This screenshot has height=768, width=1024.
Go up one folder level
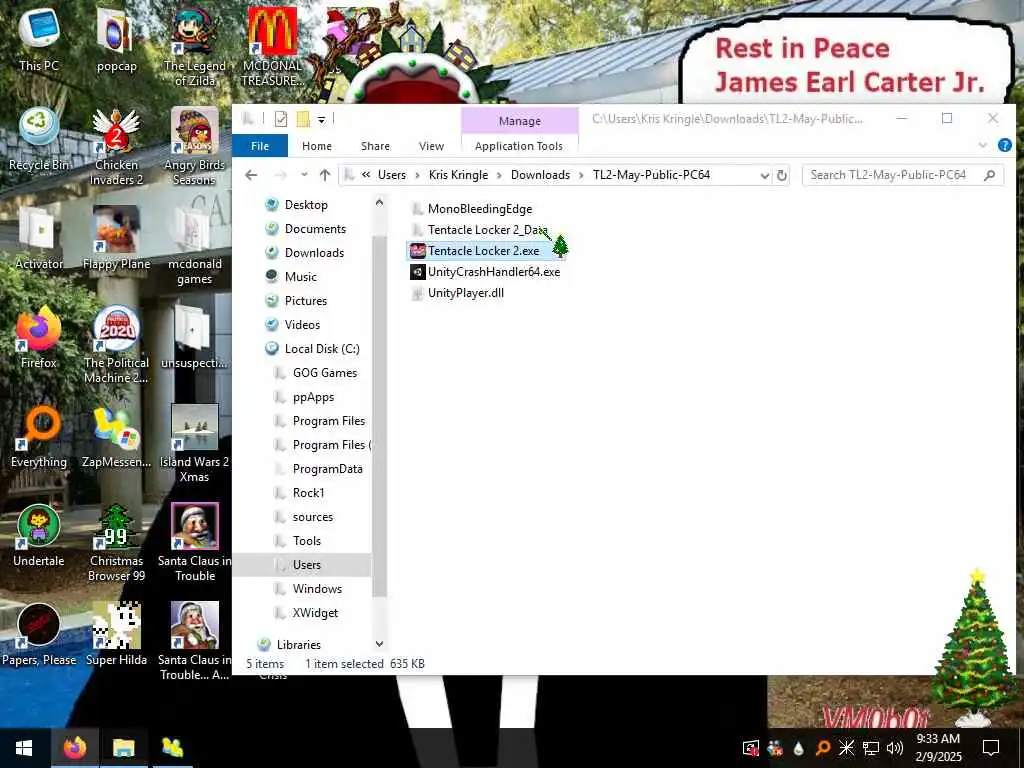pos(325,175)
